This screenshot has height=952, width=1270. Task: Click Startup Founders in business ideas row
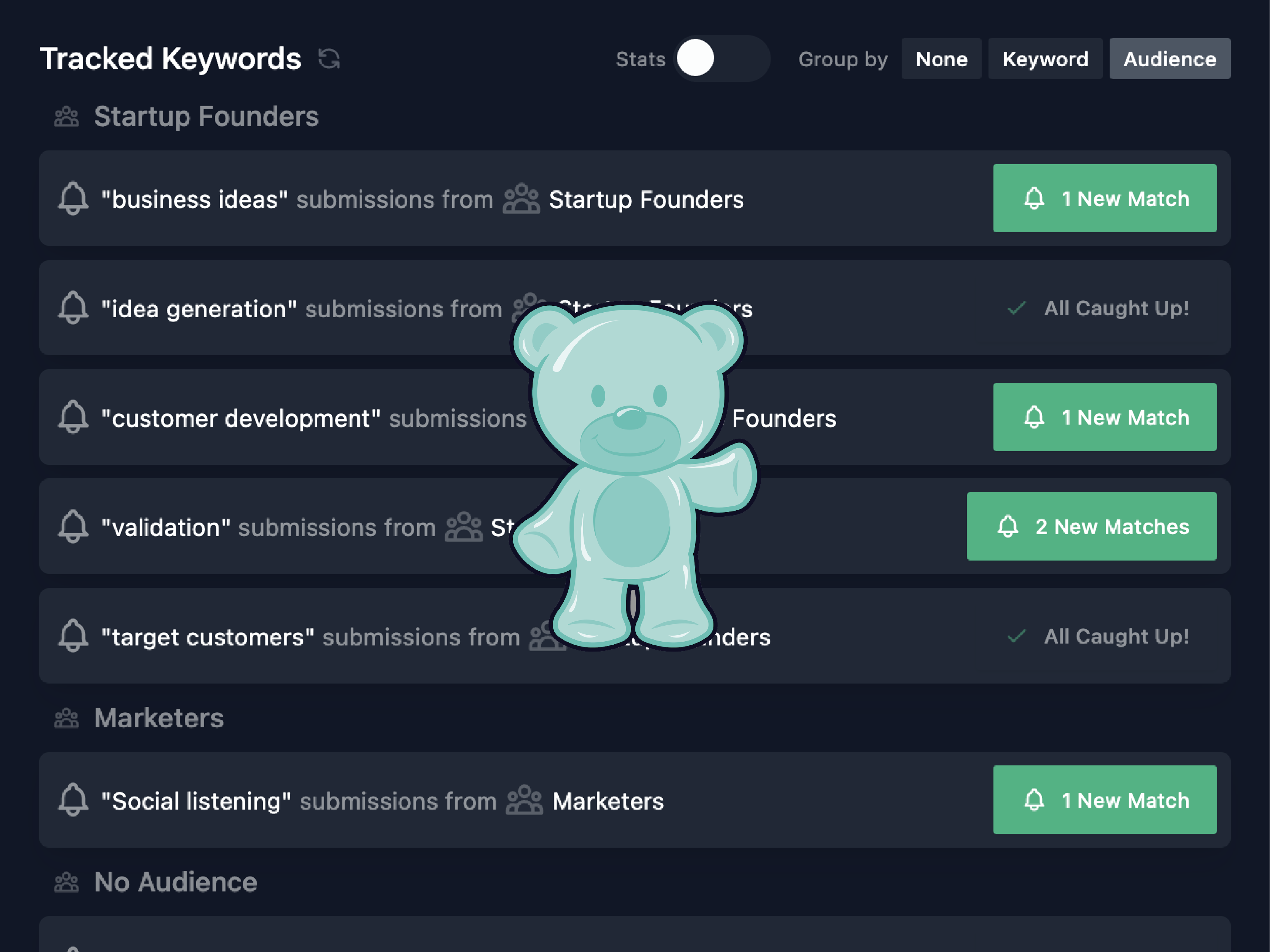(646, 200)
